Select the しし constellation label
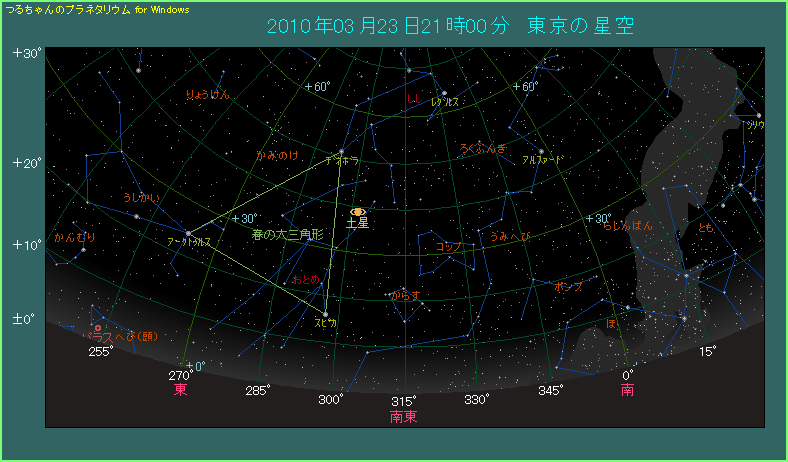Screen dimensions: 788x462 pos(413,98)
